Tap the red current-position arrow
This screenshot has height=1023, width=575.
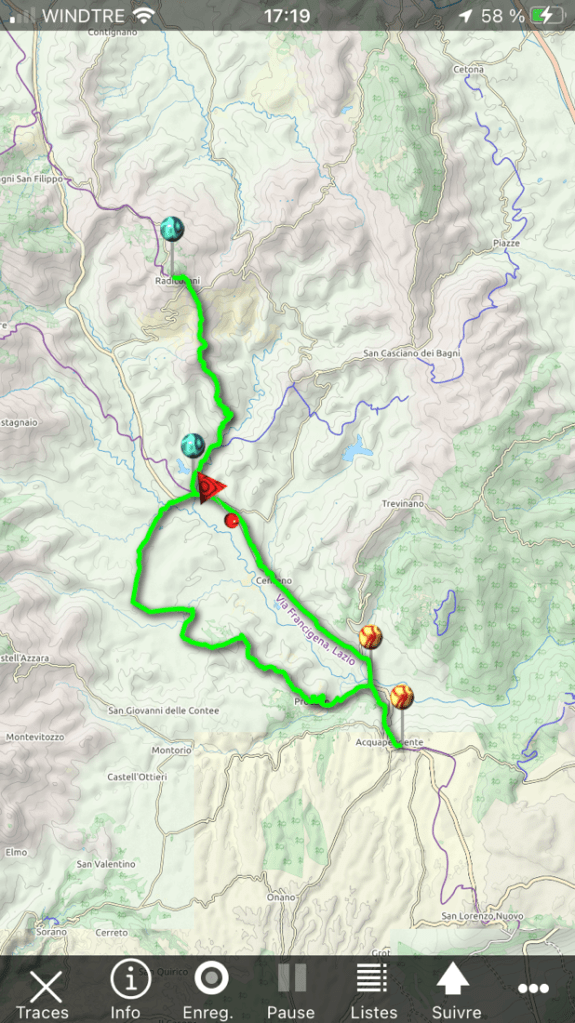(209, 488)
